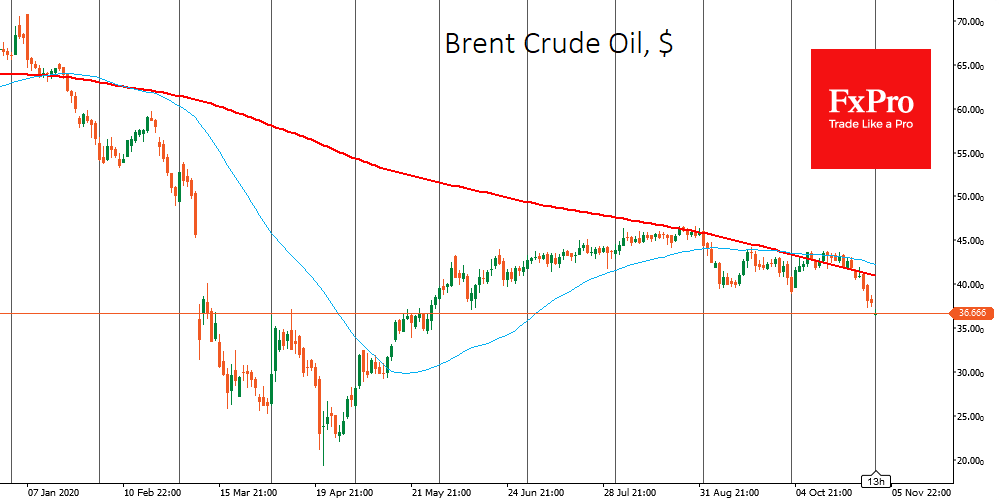The width and height of the screenshot is (999, 500).
Task: Select the current price label 36.666
Action: [971, 313]
